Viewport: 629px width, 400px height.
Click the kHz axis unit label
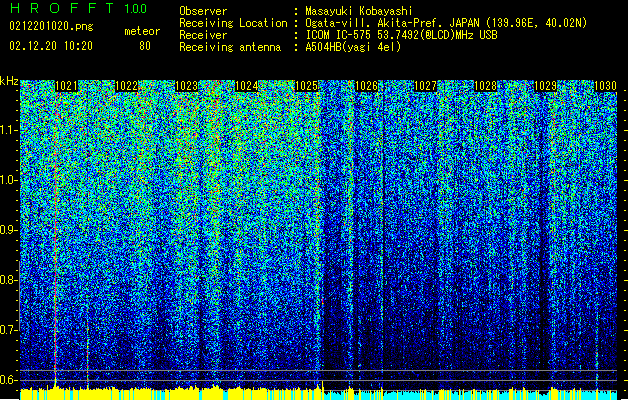[9, 81]
